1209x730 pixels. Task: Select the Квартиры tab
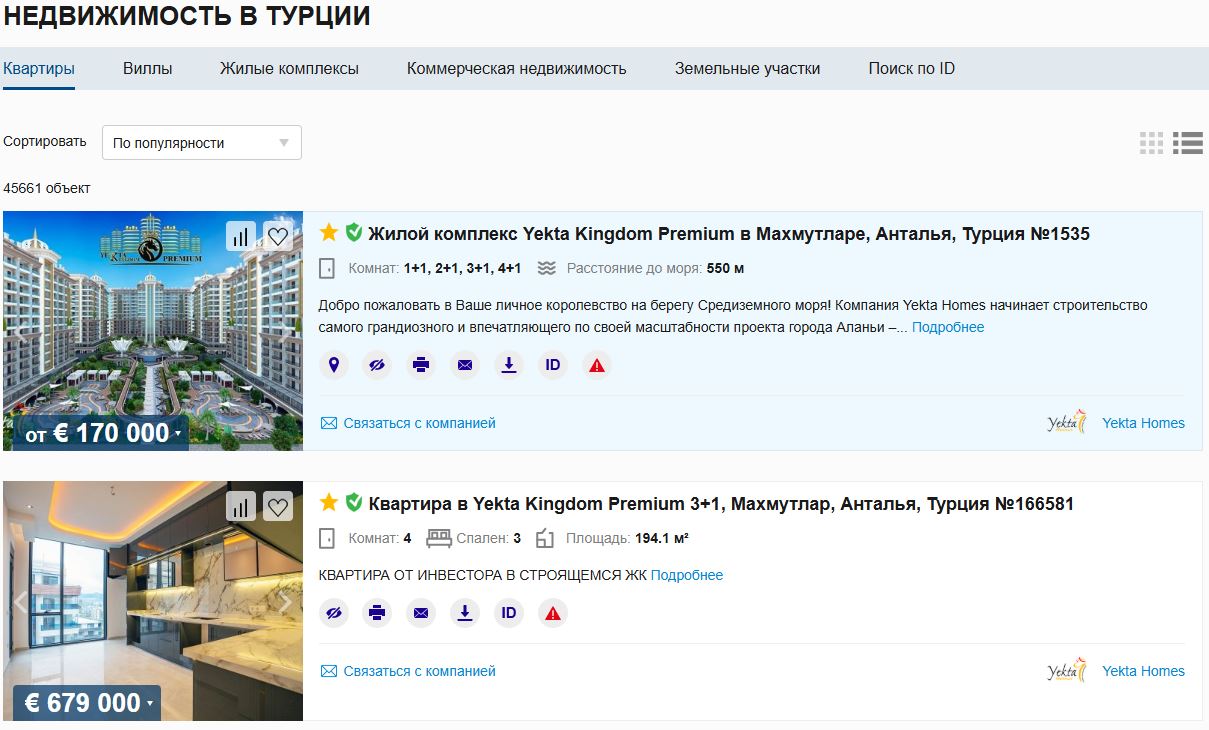39,69
